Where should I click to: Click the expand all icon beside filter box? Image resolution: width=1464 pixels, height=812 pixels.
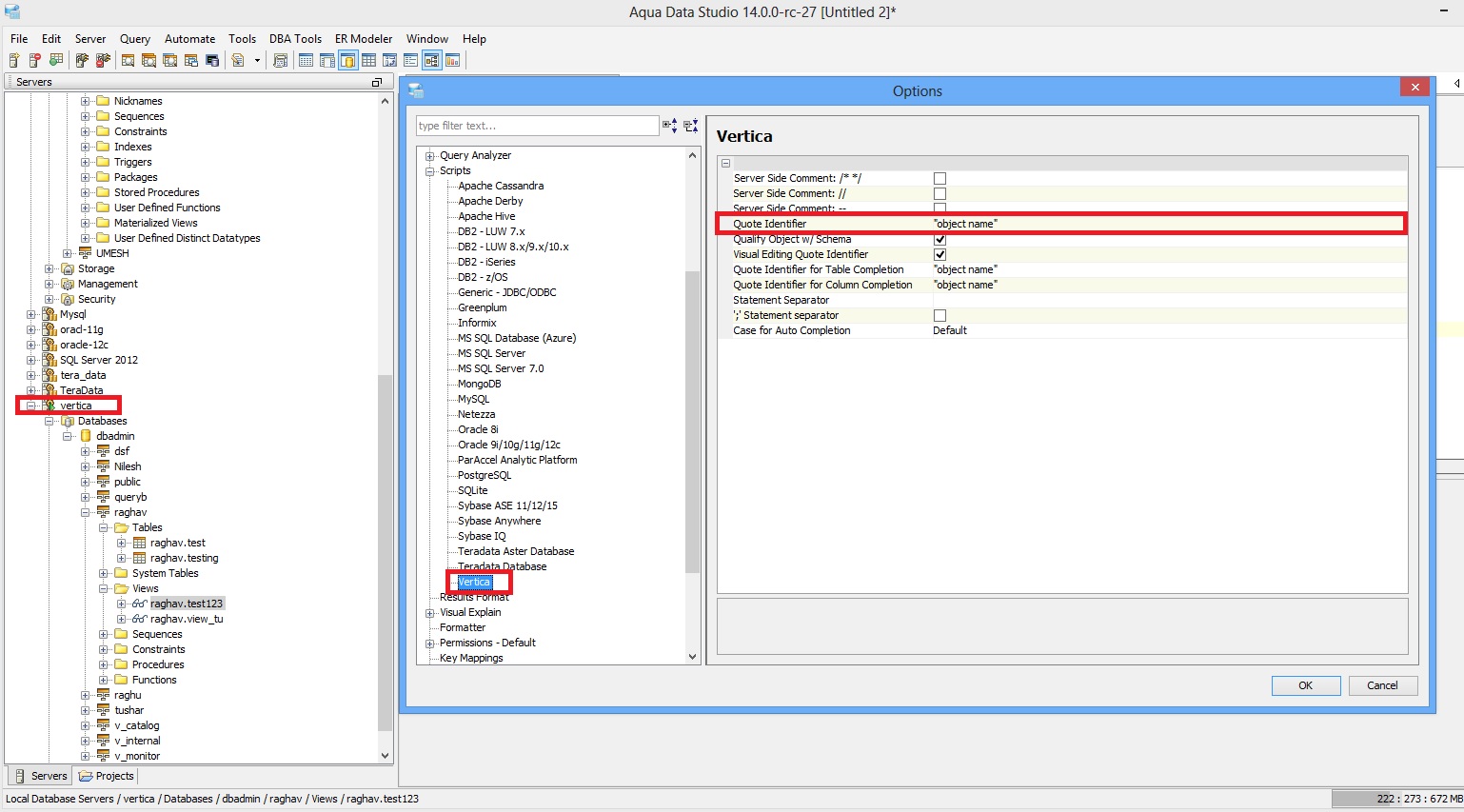pyautogui.click(x=670, y=126)
